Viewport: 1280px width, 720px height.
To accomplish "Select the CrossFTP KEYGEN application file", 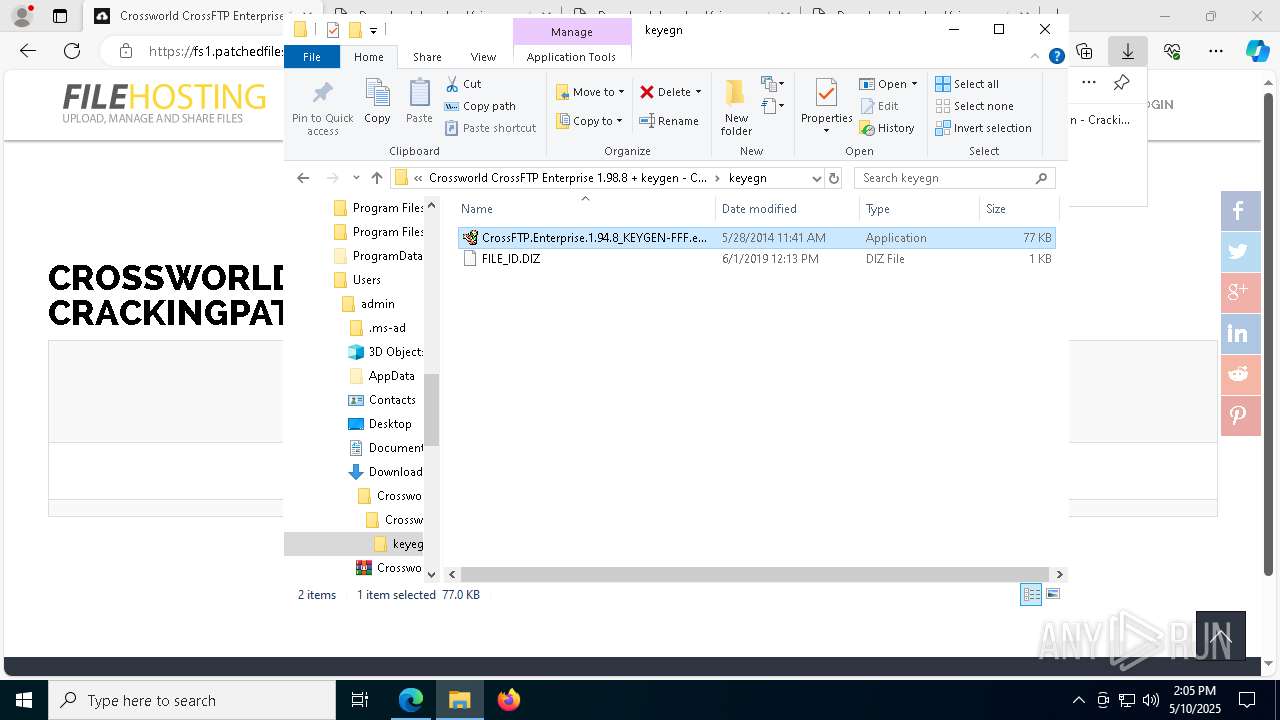I will [x=756, y=238].
